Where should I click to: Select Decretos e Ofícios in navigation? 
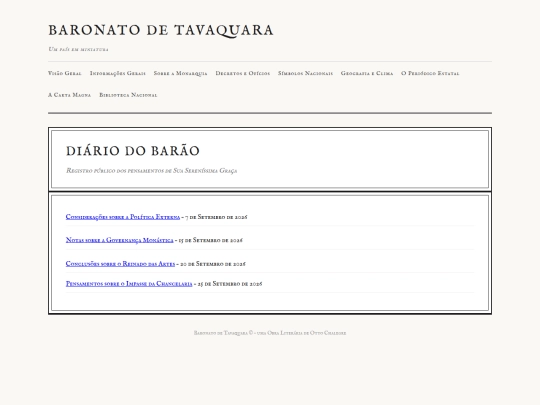(x=243, y=73)
